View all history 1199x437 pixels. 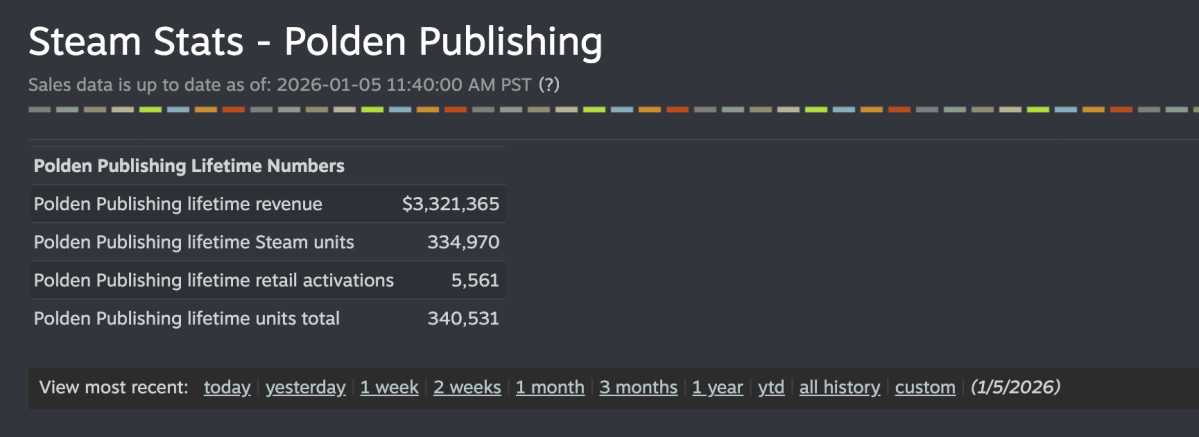[x=840, y=387]
